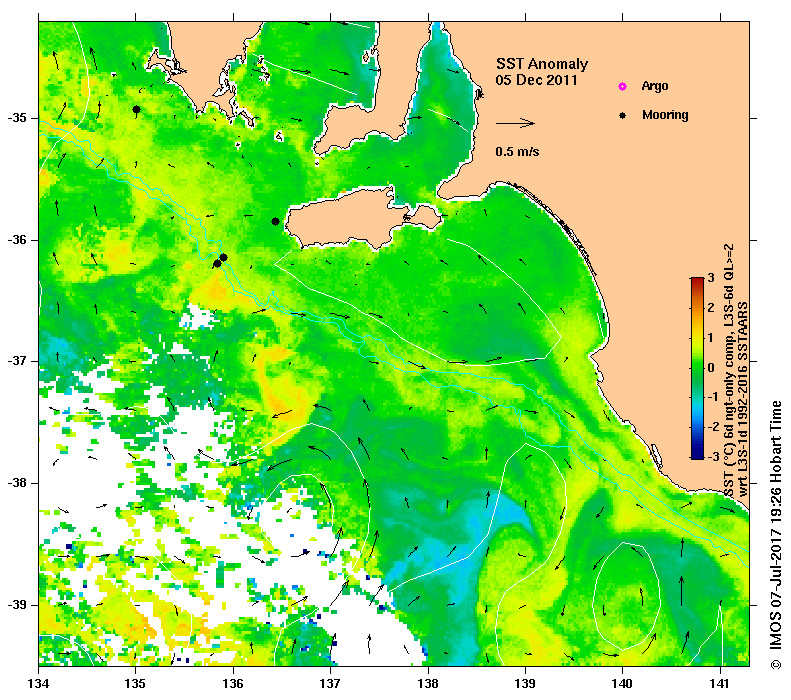Click colorbar tick value 2
Screen dimensions: 791x700
(x=711, y=308)
